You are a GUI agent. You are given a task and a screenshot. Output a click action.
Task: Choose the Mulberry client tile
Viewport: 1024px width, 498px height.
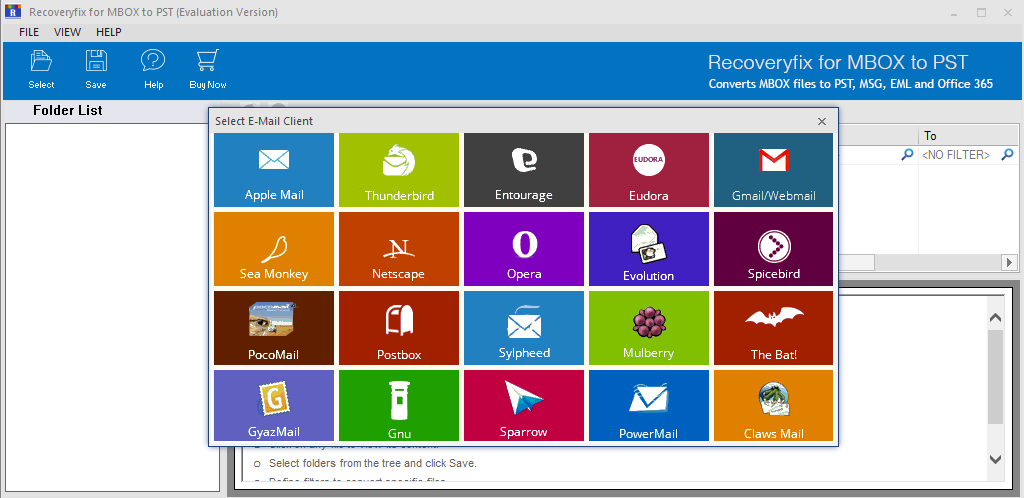pos(648,328)
